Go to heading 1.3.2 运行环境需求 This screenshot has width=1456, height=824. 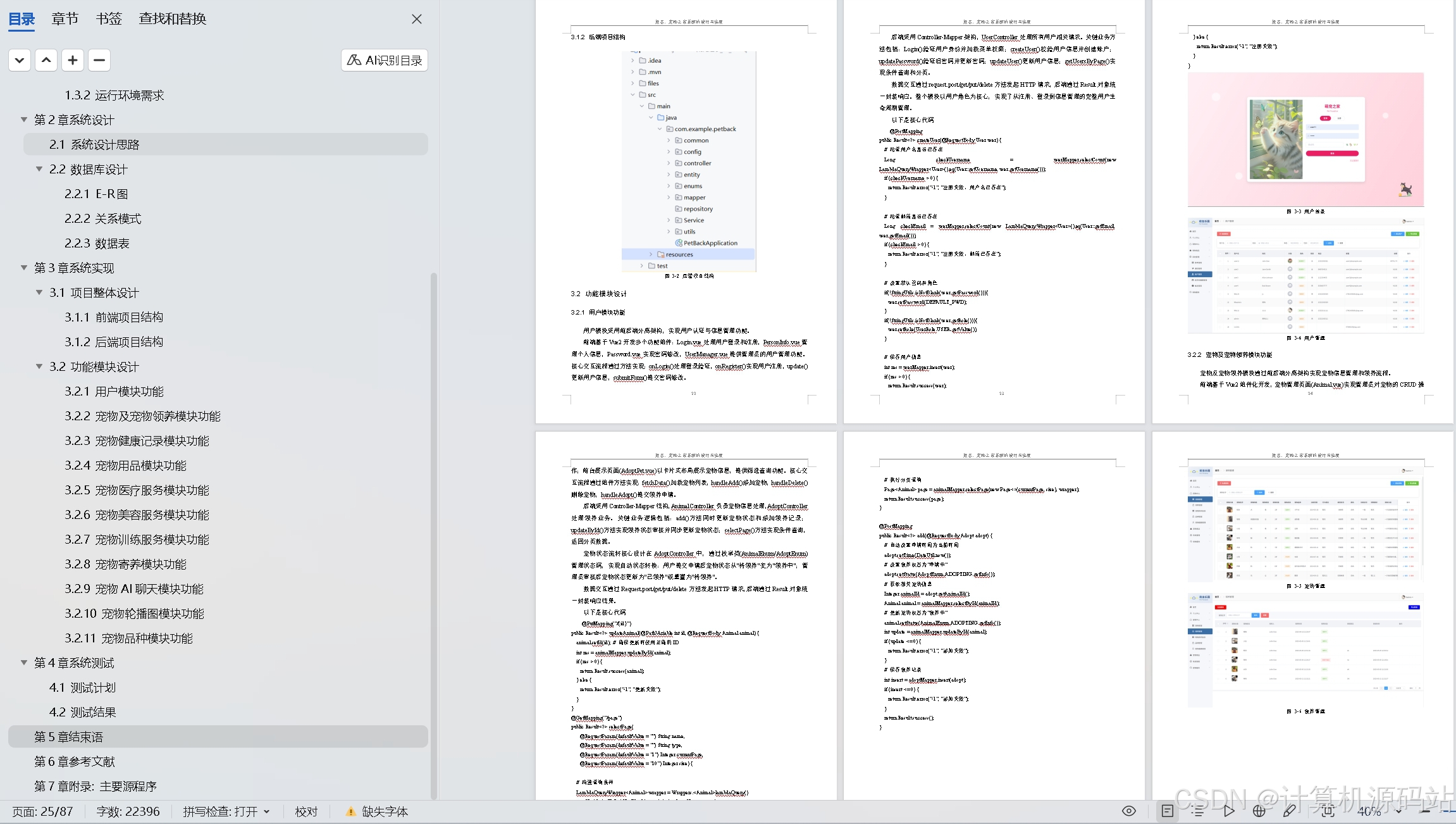(x=114, y=95)
